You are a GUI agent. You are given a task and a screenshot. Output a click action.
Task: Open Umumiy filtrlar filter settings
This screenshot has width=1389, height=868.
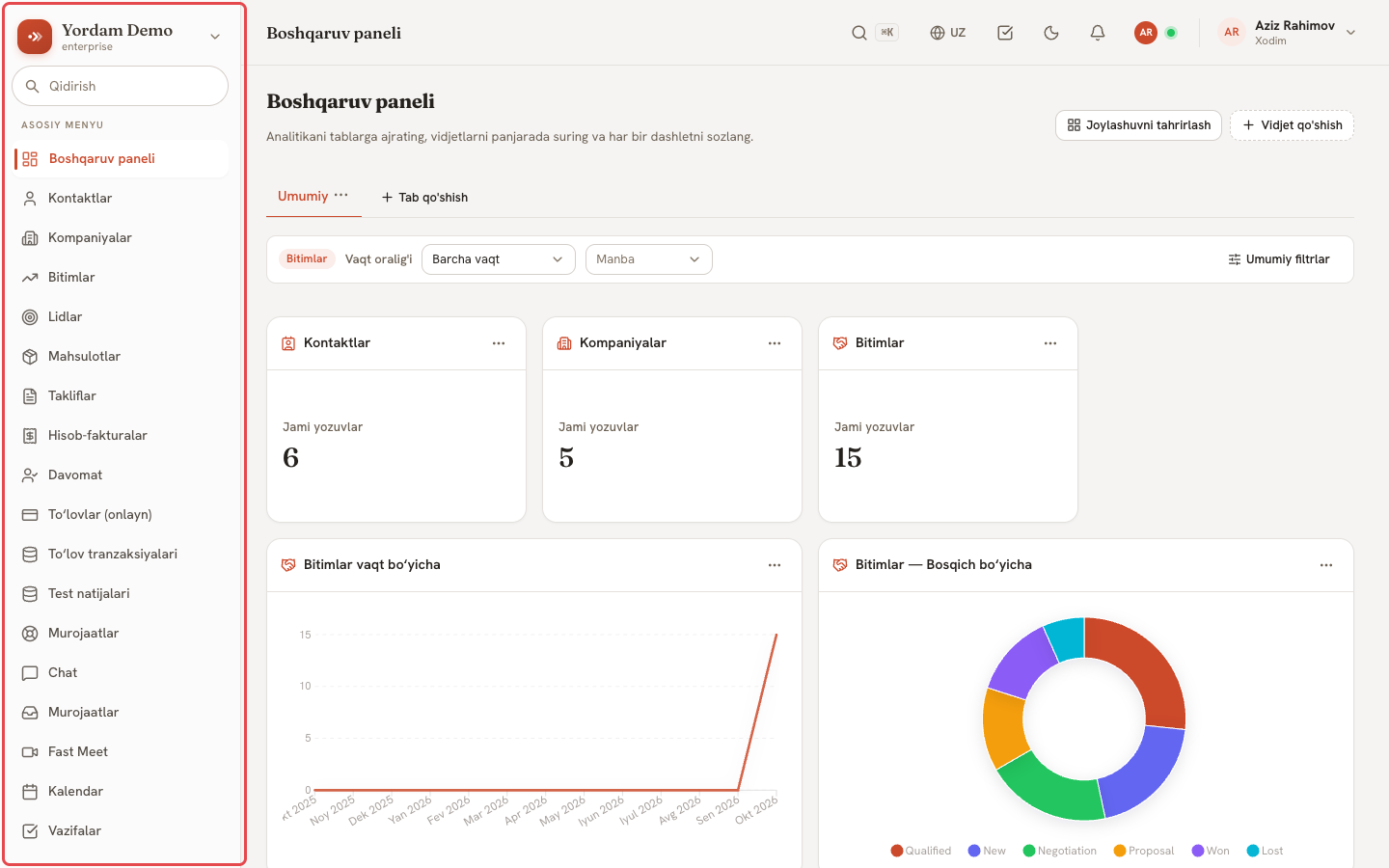point(1278,259)
